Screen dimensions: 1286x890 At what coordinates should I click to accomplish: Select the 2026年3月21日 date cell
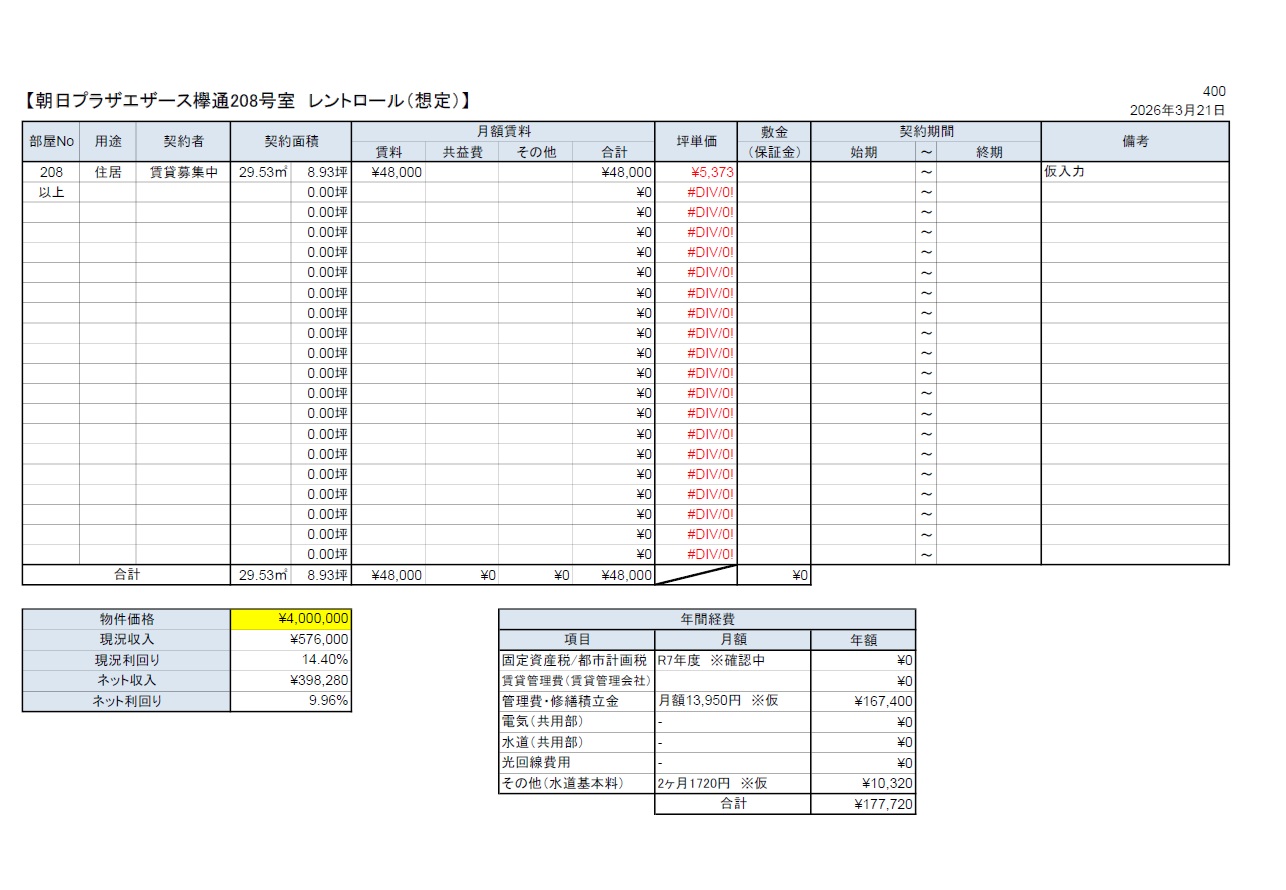pyautogui.click(x=1177, y=110)
